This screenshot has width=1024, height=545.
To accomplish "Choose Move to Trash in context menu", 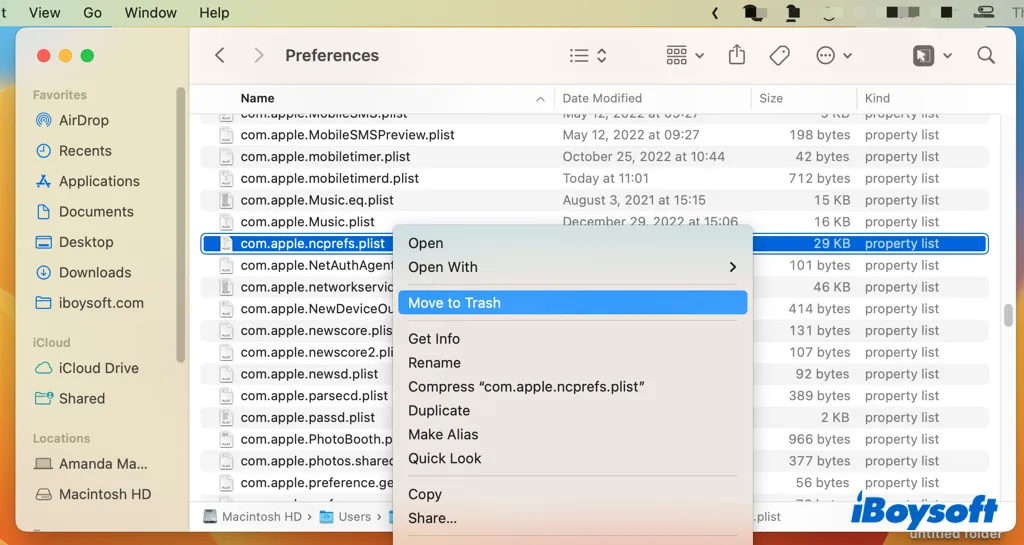I will (572, 303).
